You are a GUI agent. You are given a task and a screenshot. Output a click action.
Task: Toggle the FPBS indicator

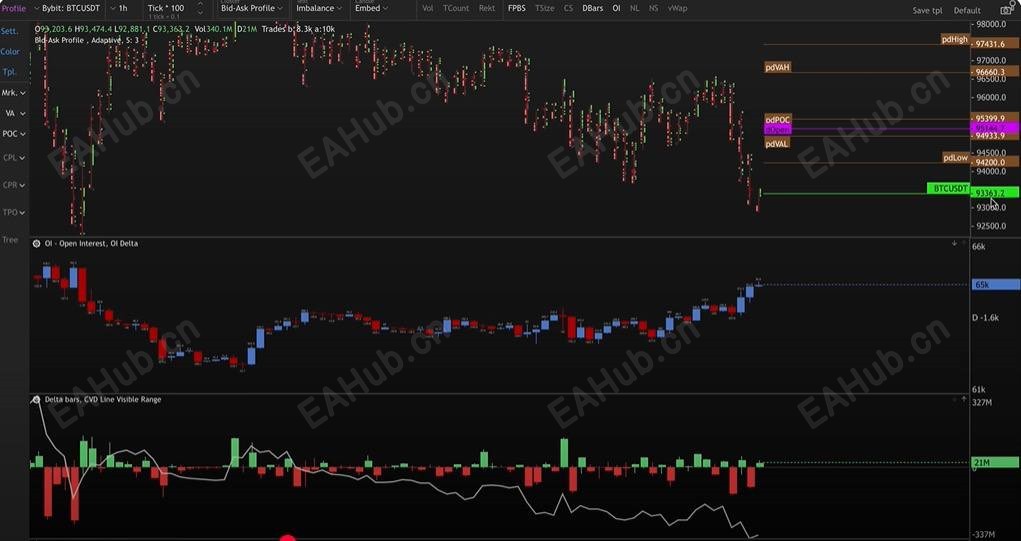click(517, 8)
